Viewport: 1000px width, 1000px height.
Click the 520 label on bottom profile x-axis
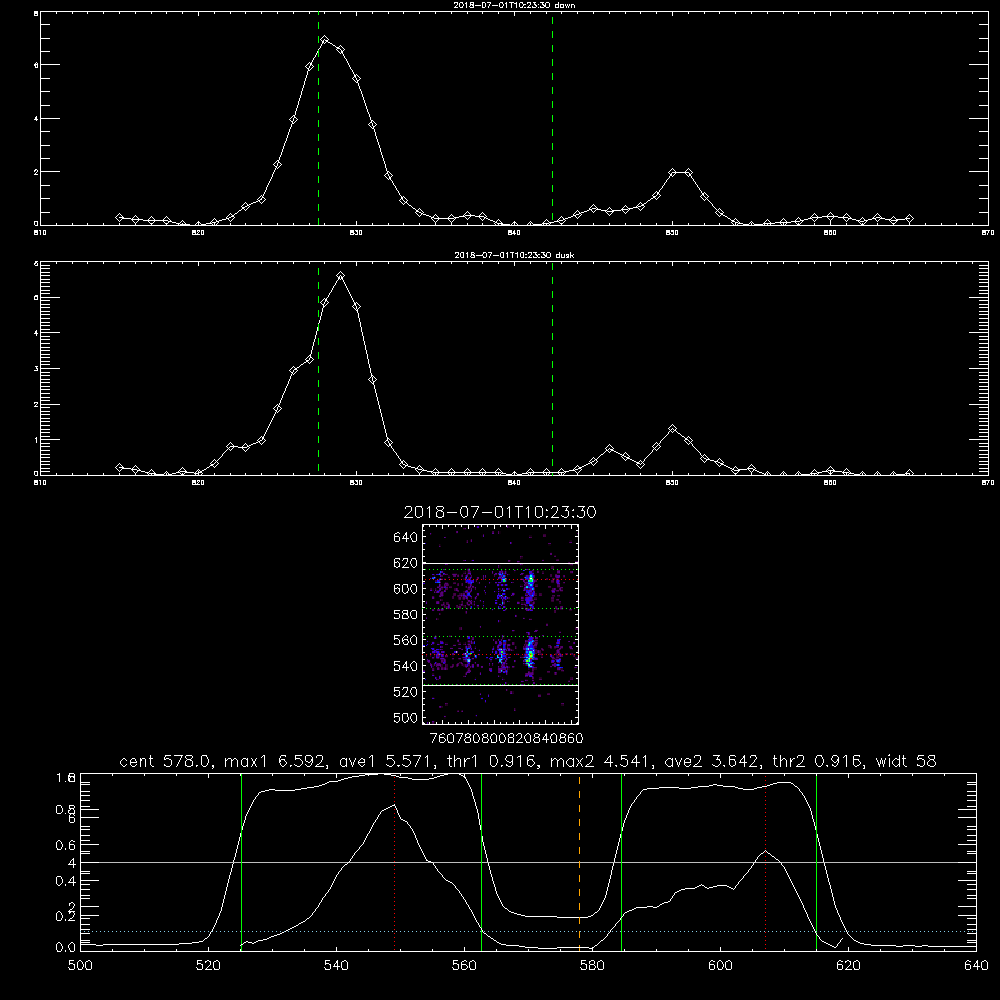(x=208, y=966)
